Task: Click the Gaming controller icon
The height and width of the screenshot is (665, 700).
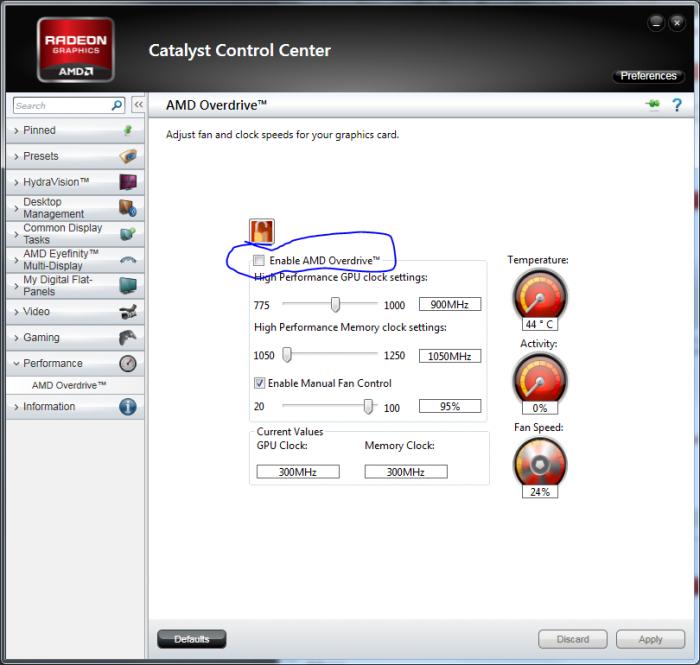Action: pyautogui.click(x=128, y=337)
